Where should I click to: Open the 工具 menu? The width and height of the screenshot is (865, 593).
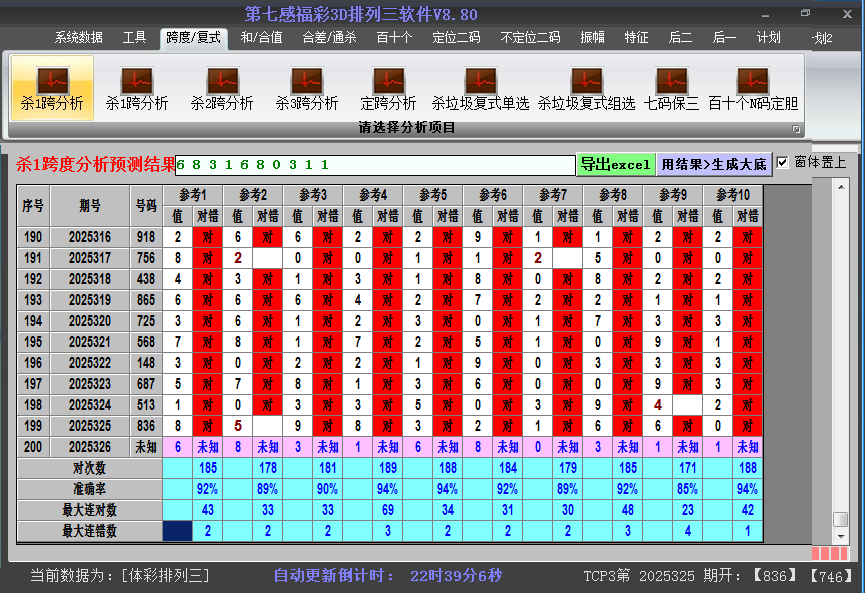(x=134, y=37)
